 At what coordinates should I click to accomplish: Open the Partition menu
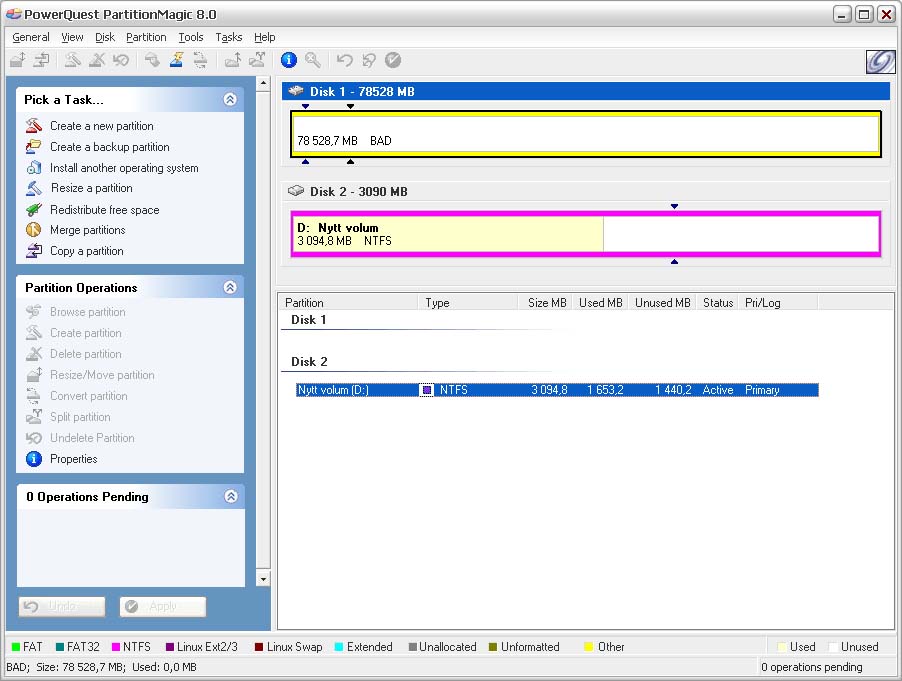tap(146, 37)
